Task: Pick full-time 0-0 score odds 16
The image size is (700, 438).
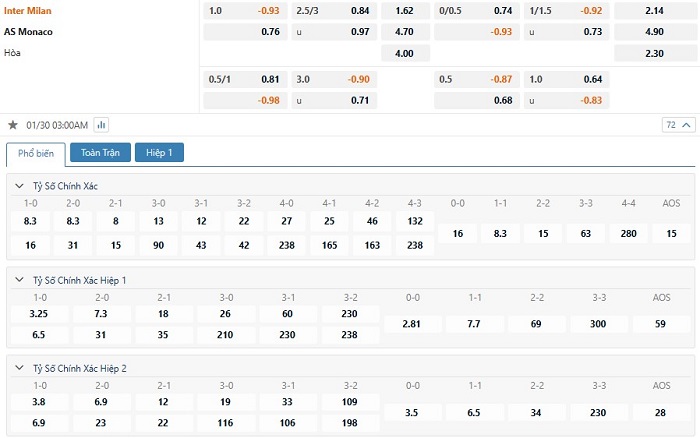Action: click(x=458, y=234)
